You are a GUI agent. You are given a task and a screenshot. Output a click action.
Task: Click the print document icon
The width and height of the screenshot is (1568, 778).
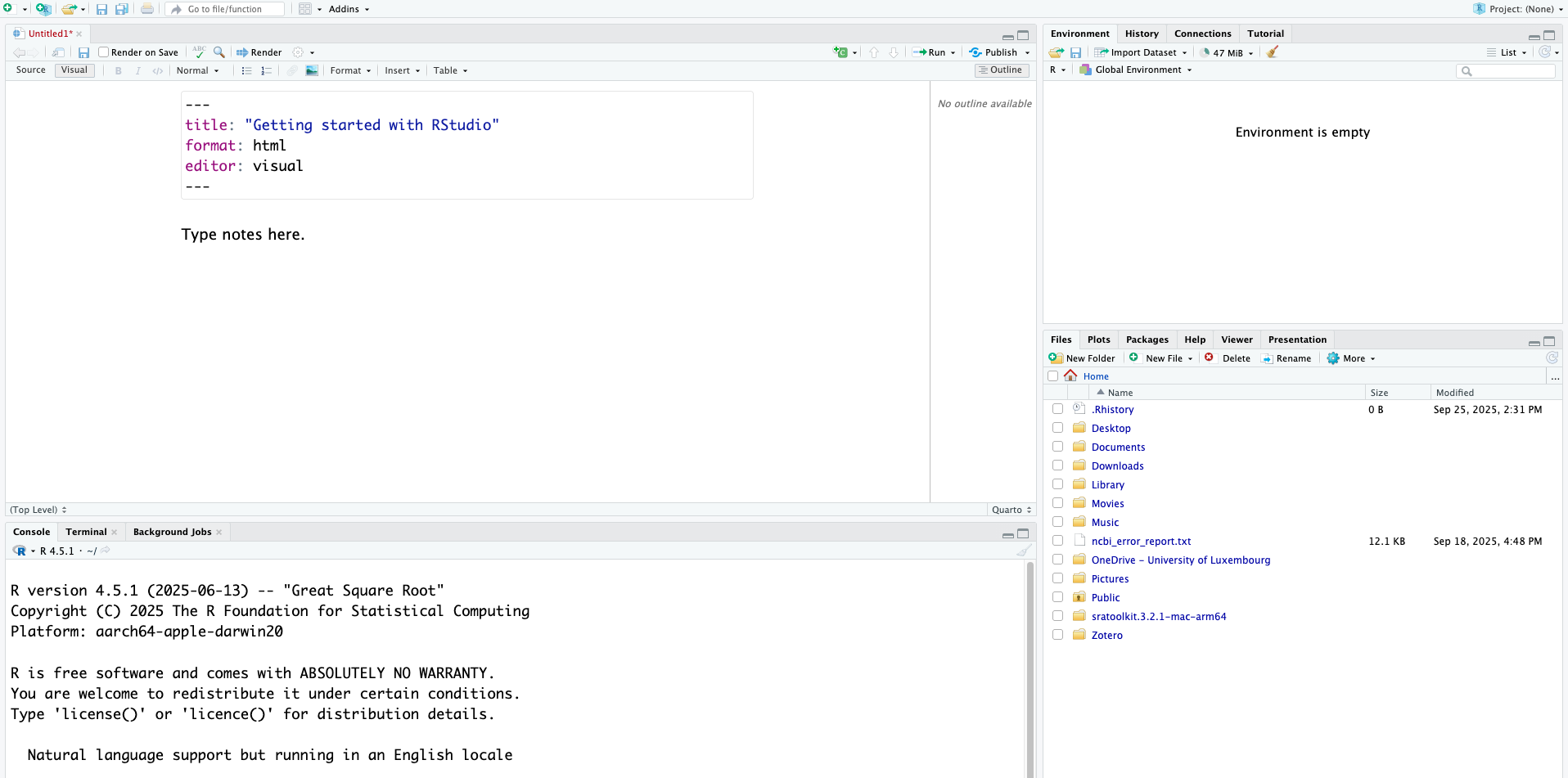click(146, 9)
